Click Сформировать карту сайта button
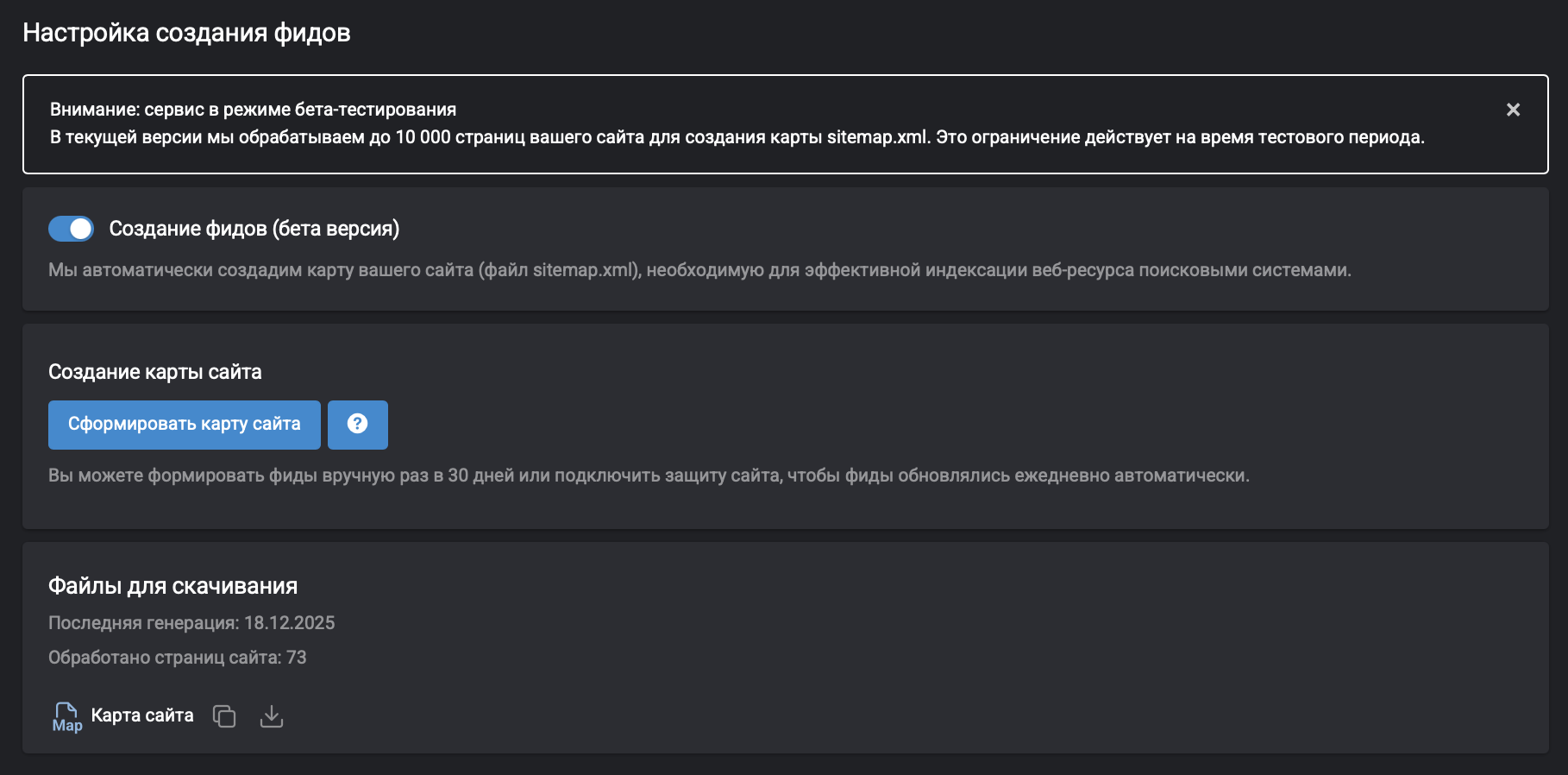This screenshot has height=775, width=1568. pyautogui.click(x=184, y=425)
